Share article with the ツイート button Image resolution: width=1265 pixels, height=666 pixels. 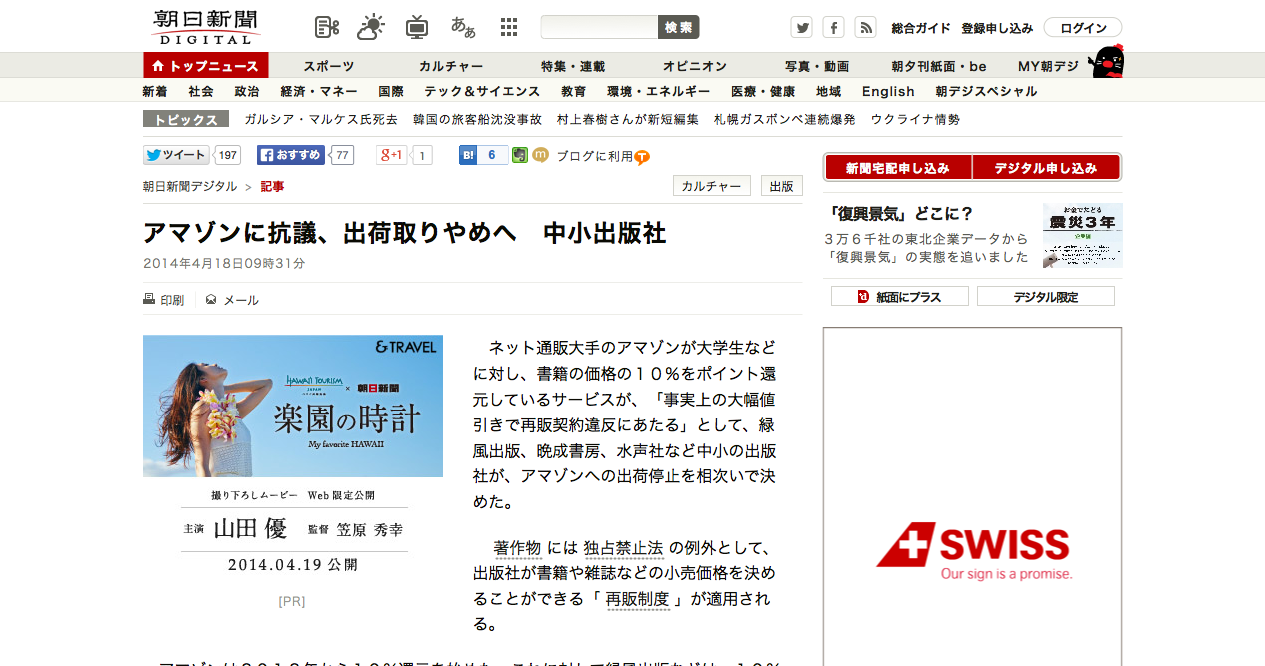click(x=176, y=155)
